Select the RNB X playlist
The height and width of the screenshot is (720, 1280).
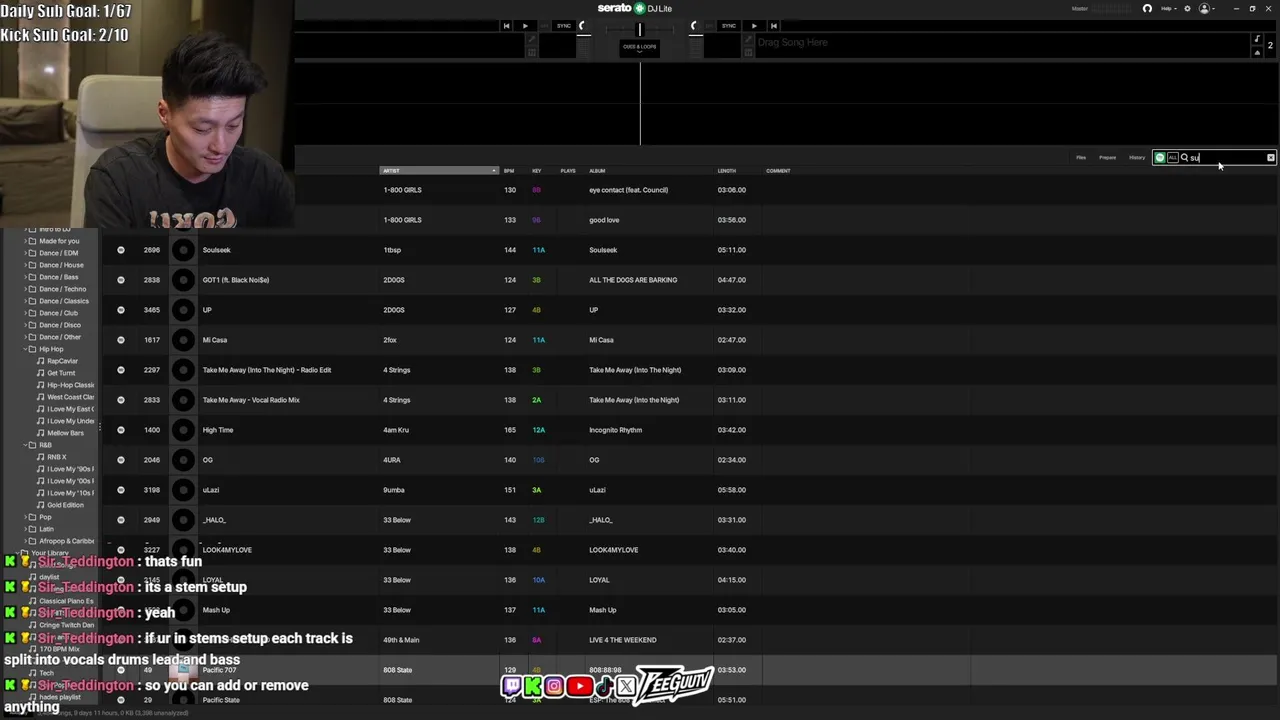click(x=57, y=457)
